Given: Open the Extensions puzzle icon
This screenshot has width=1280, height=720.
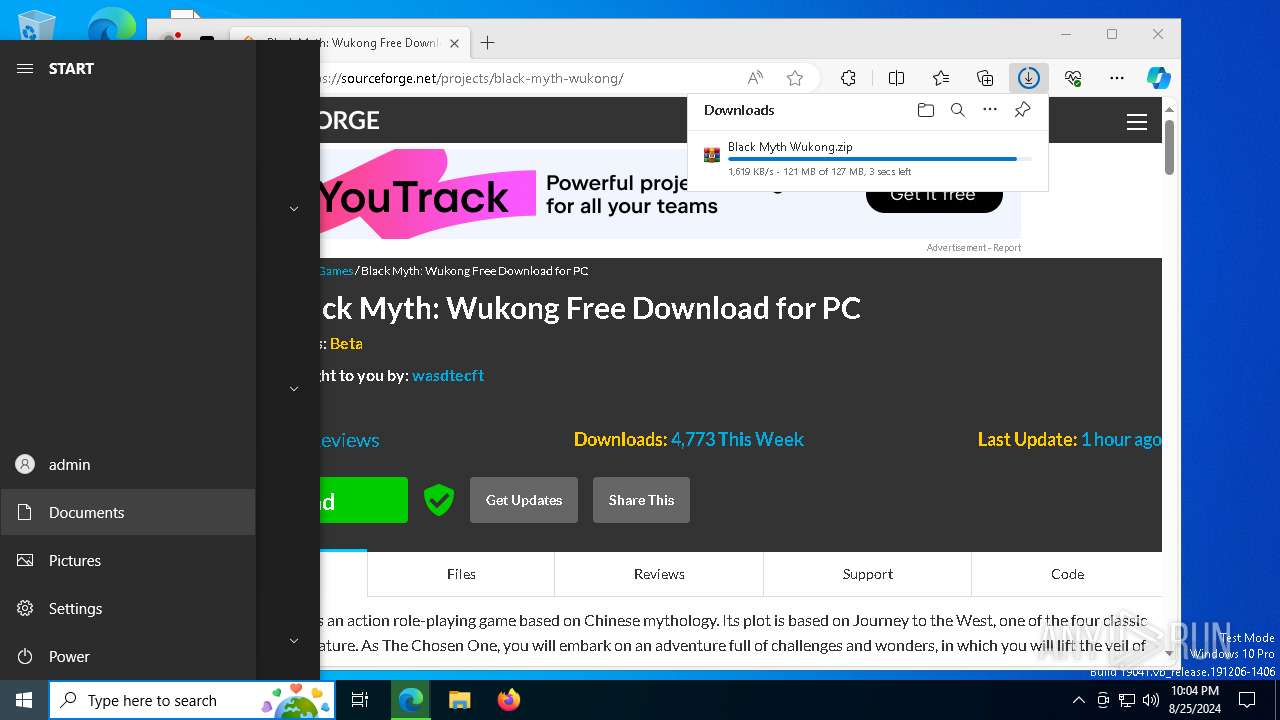Looking at the screenshot, I should 849,78.
